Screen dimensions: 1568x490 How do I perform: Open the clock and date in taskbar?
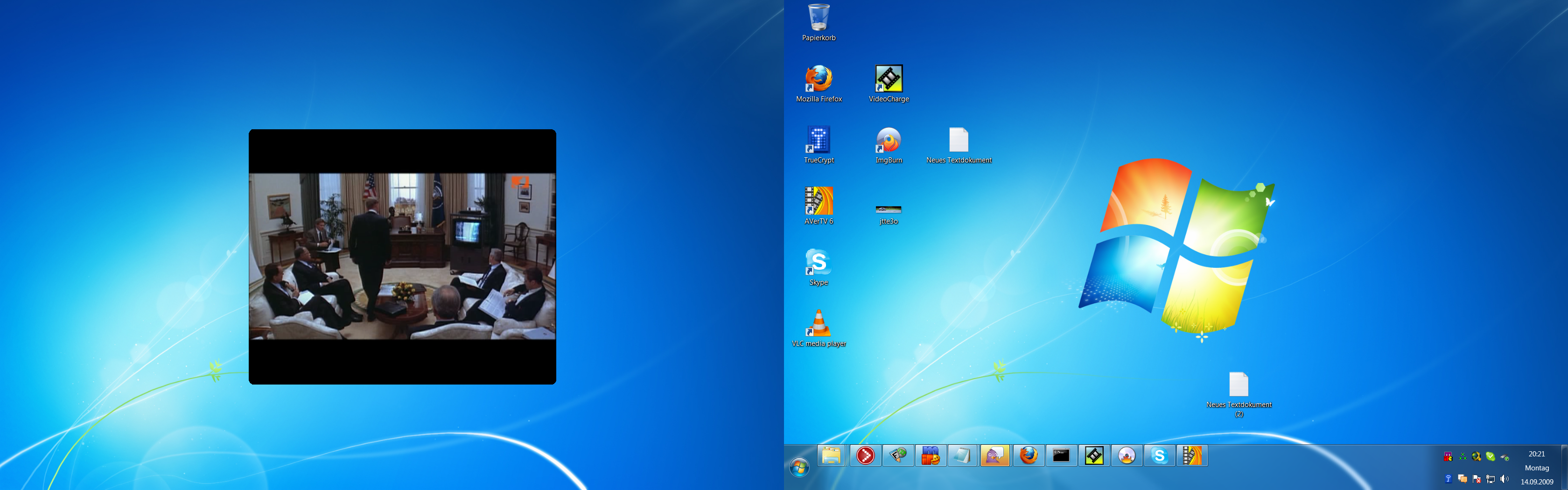click(x=1536, y=468)
